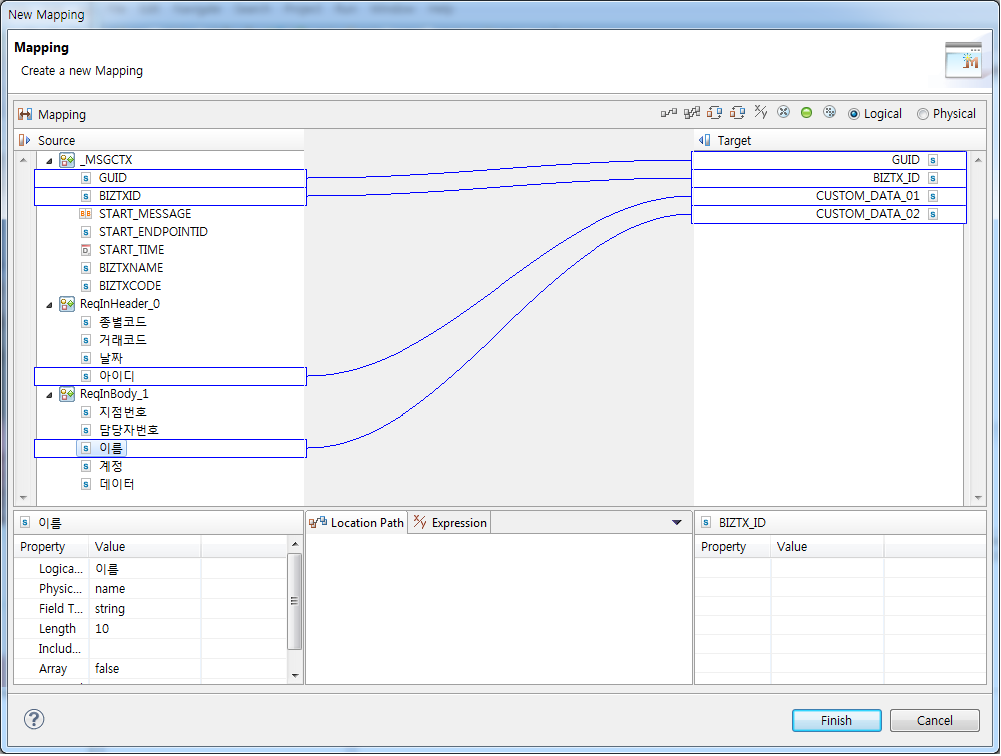The height and width of the screenshot is (756, 1001).
Task: Open the expression dropdown next to Expression tab
Action: [678, 522]
